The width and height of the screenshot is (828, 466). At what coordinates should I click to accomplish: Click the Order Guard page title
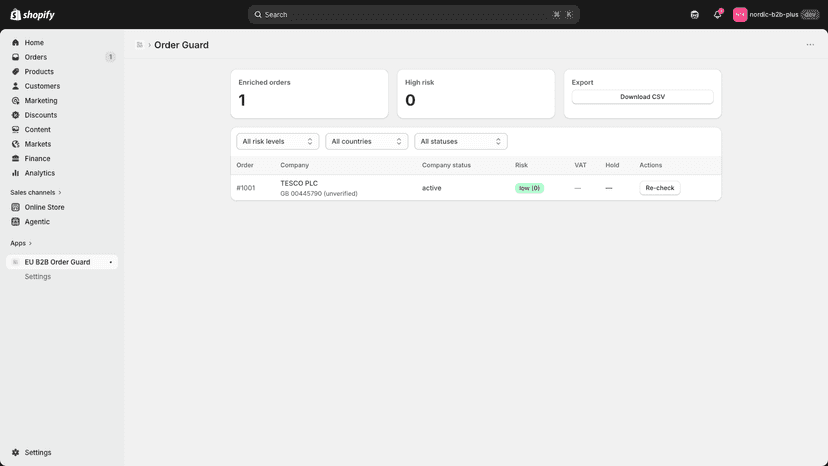(x=181, y=45)
